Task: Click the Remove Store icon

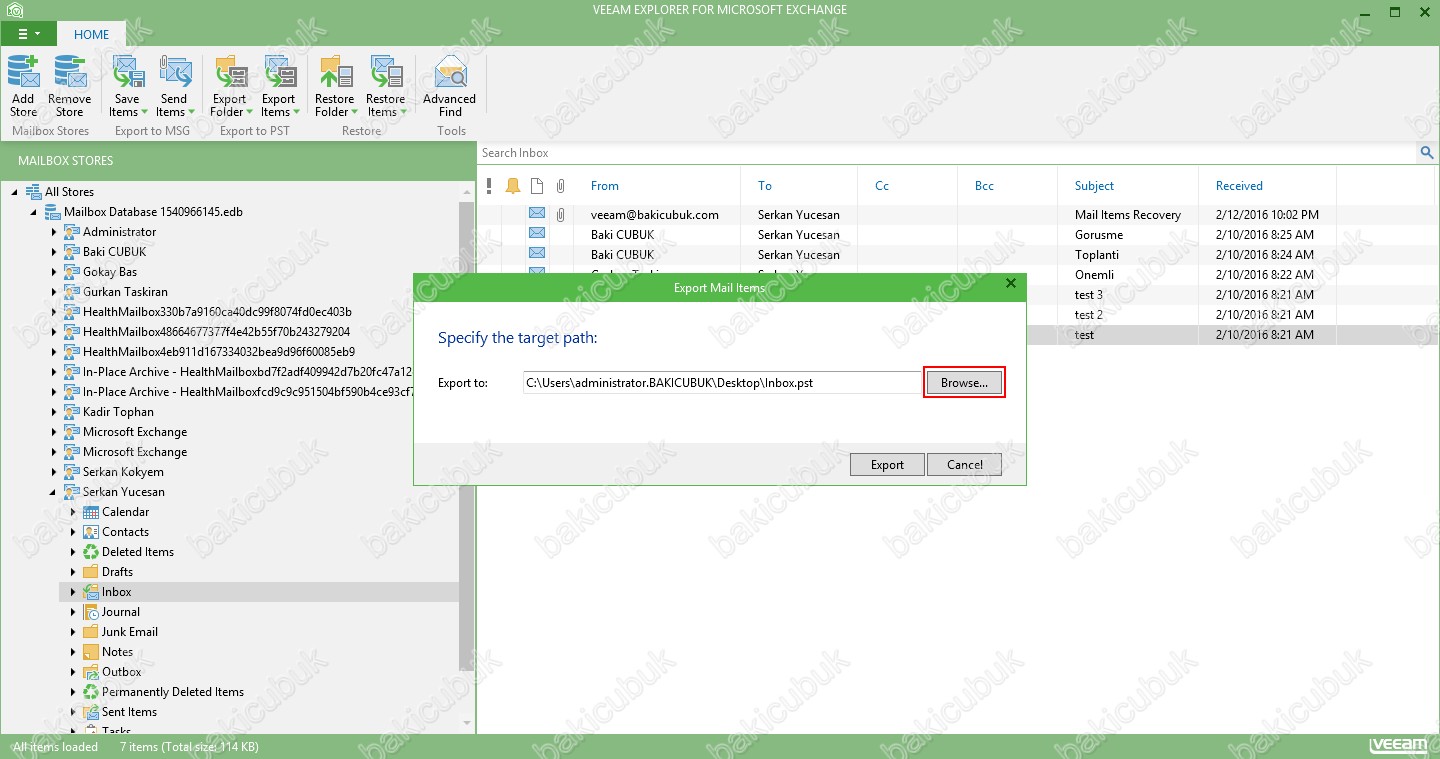Action: (70, 72)
